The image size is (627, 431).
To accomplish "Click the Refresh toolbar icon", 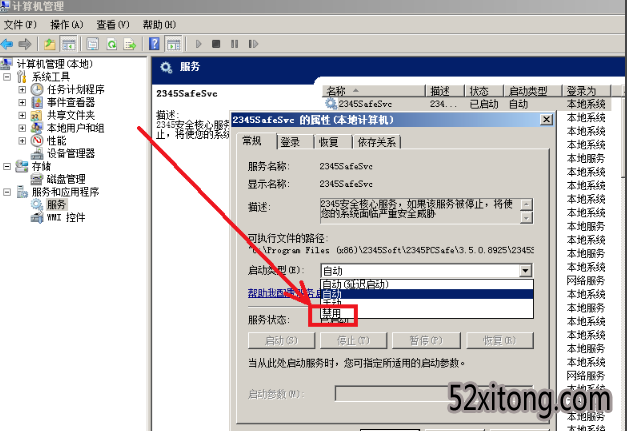I will 112,44.
